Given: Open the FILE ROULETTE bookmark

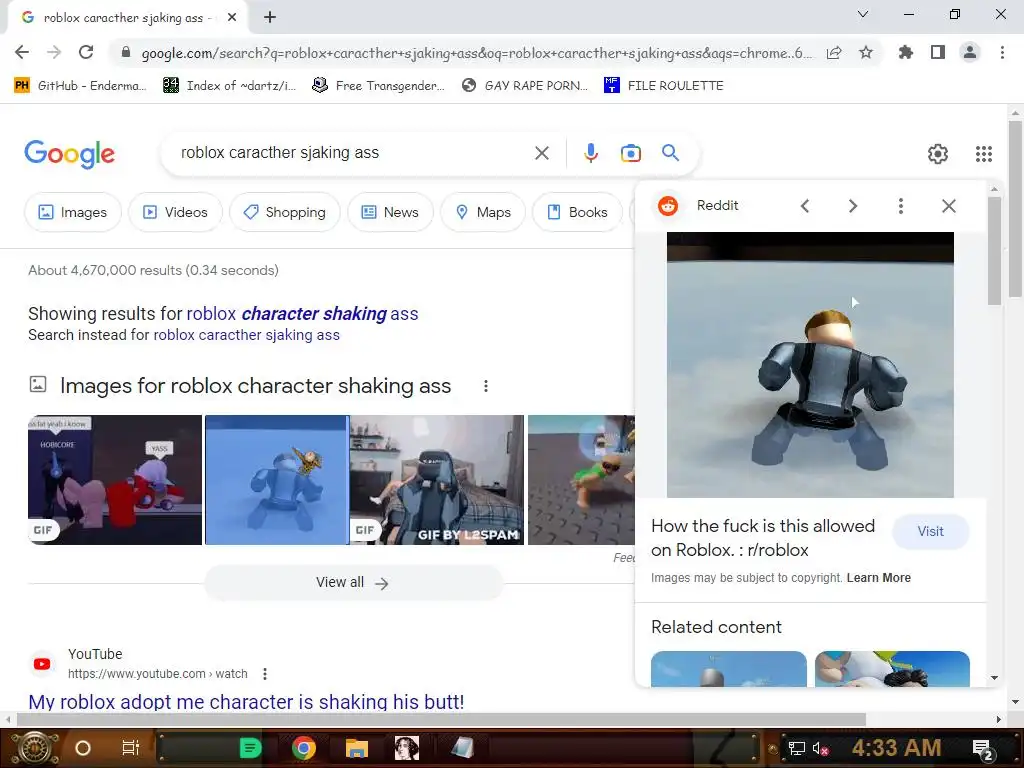Looking at the screenshot, I should (x=664, y=86).
